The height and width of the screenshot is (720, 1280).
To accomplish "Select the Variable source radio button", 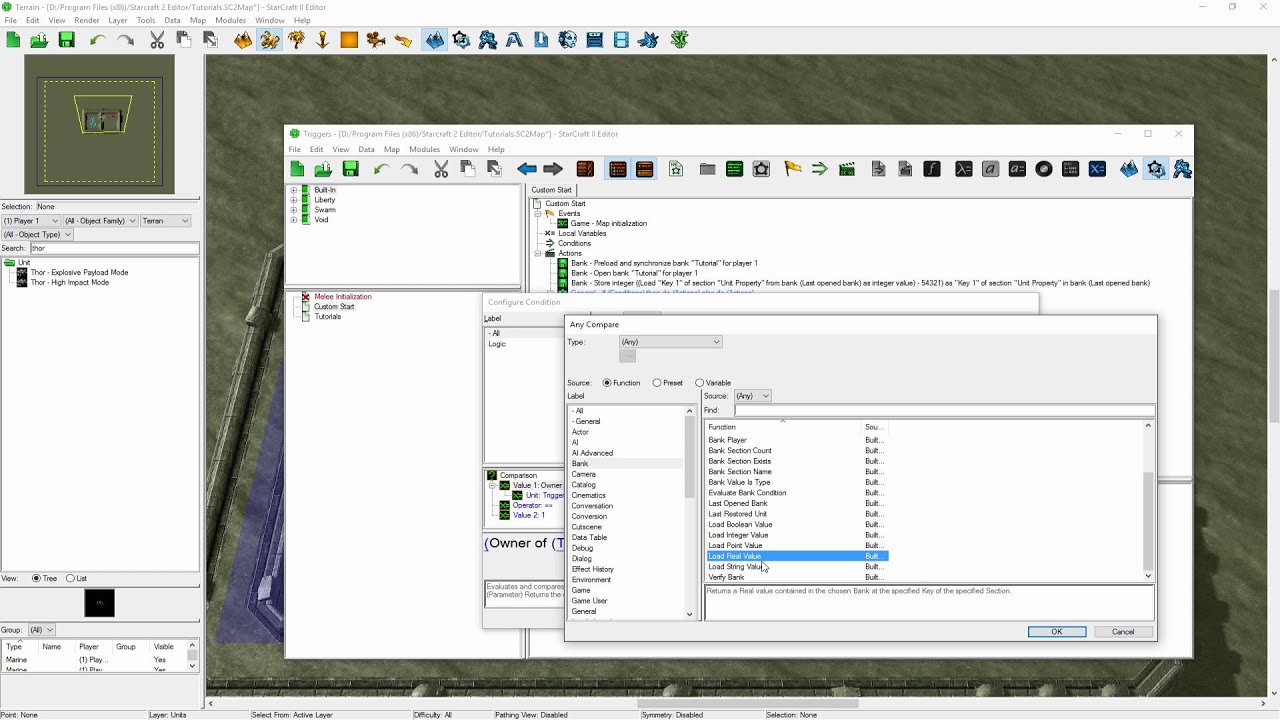I will click(700, 383).
